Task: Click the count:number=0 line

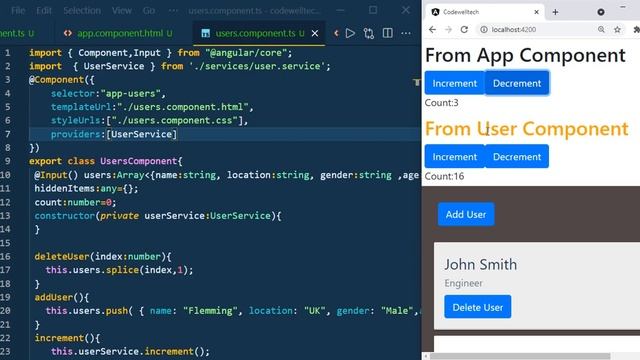Action: 75,202
